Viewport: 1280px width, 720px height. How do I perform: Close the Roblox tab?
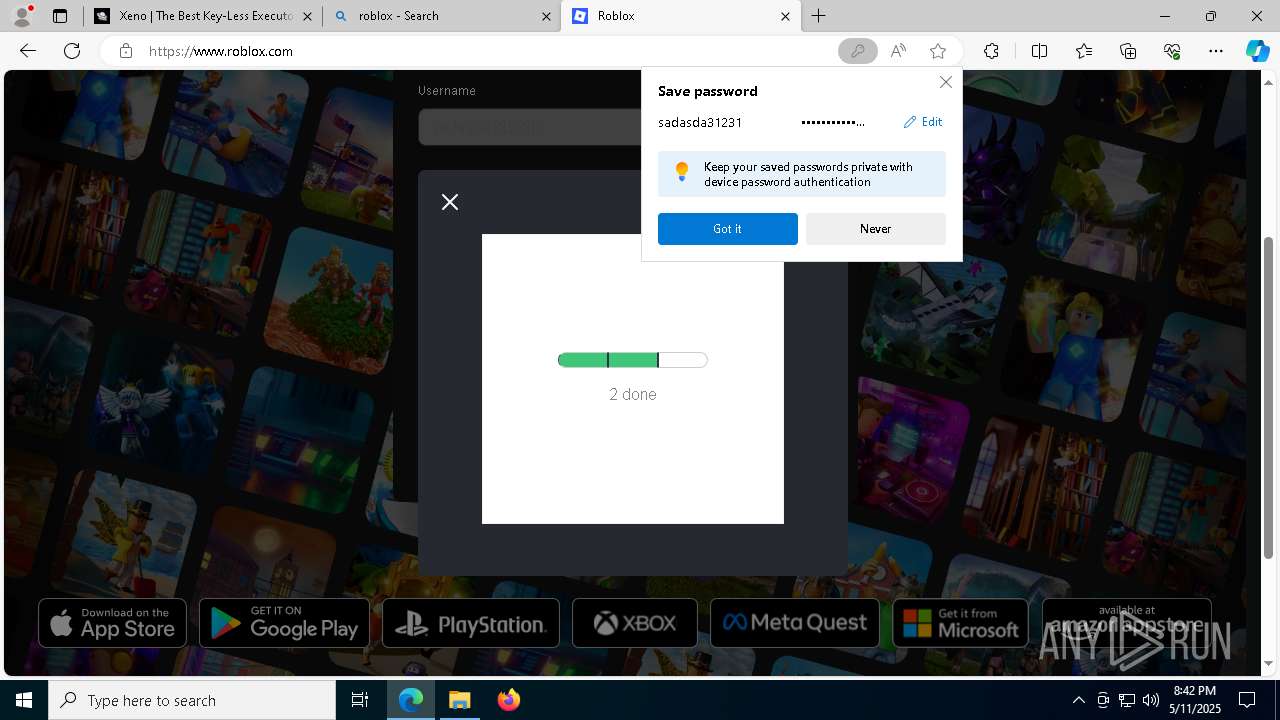[785, 16]
